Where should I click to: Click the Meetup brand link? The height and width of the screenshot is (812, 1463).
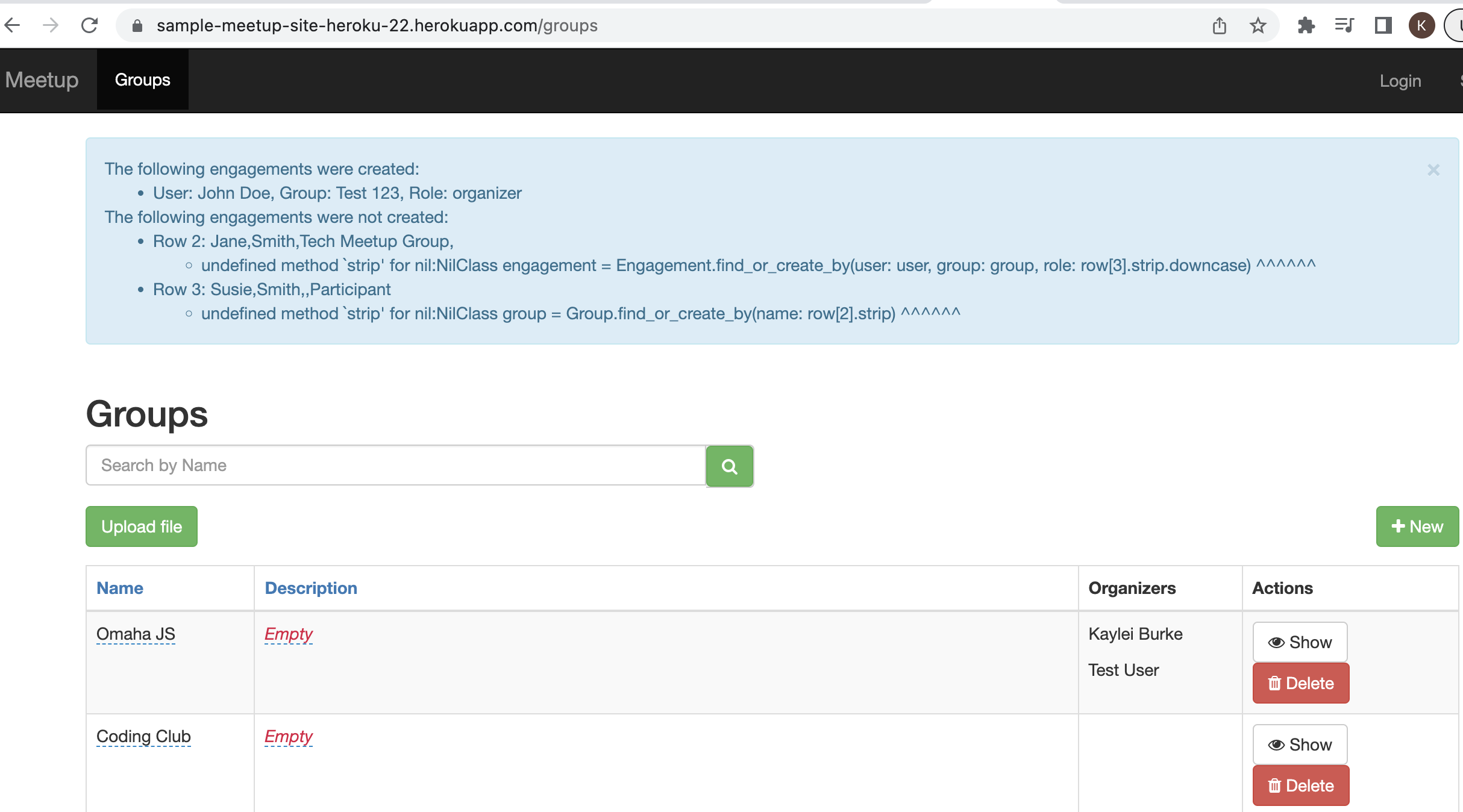click(x=42, y=80)
